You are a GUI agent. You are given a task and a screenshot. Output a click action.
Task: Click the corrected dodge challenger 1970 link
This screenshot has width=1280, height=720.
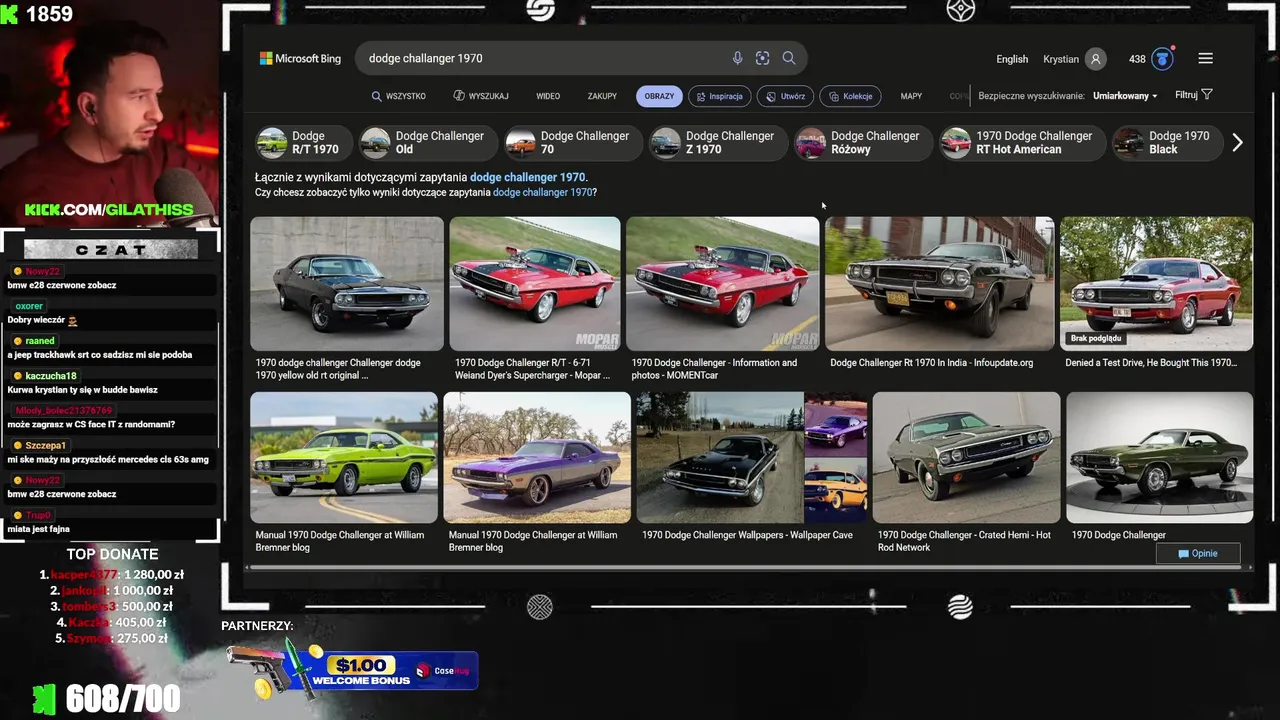tap(527, 177)
